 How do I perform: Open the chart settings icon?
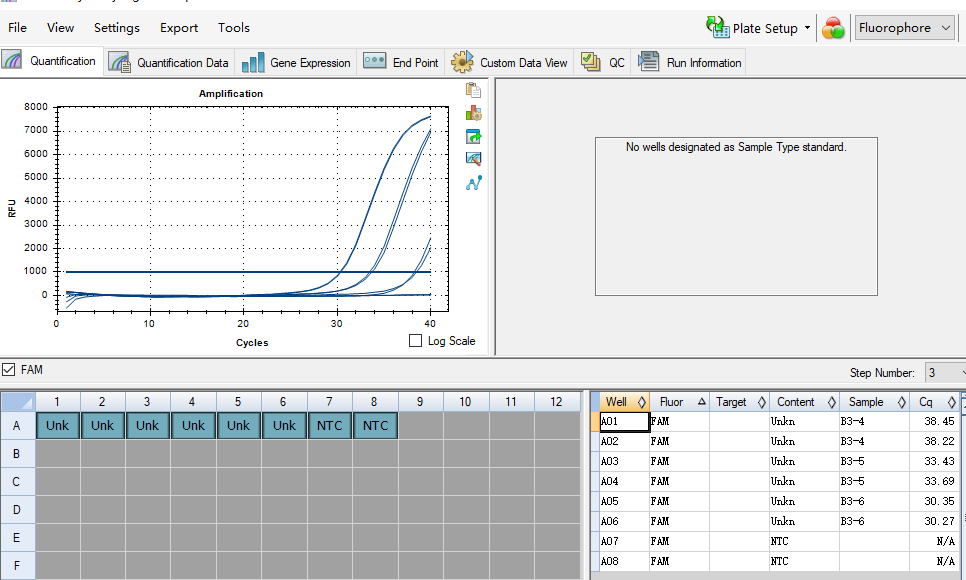click(x=473, y=113)
